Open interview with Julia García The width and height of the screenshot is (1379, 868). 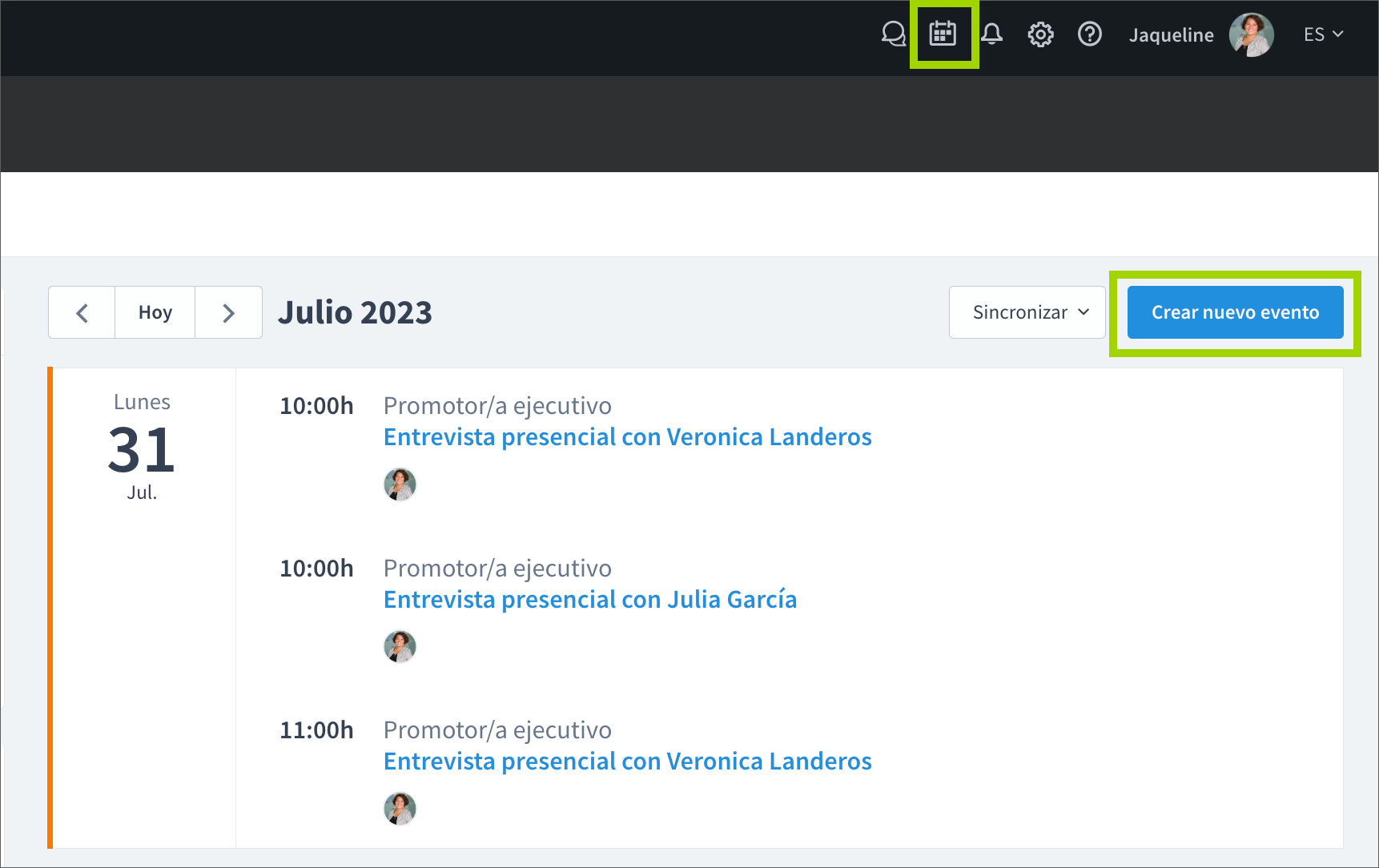[589, 600]
